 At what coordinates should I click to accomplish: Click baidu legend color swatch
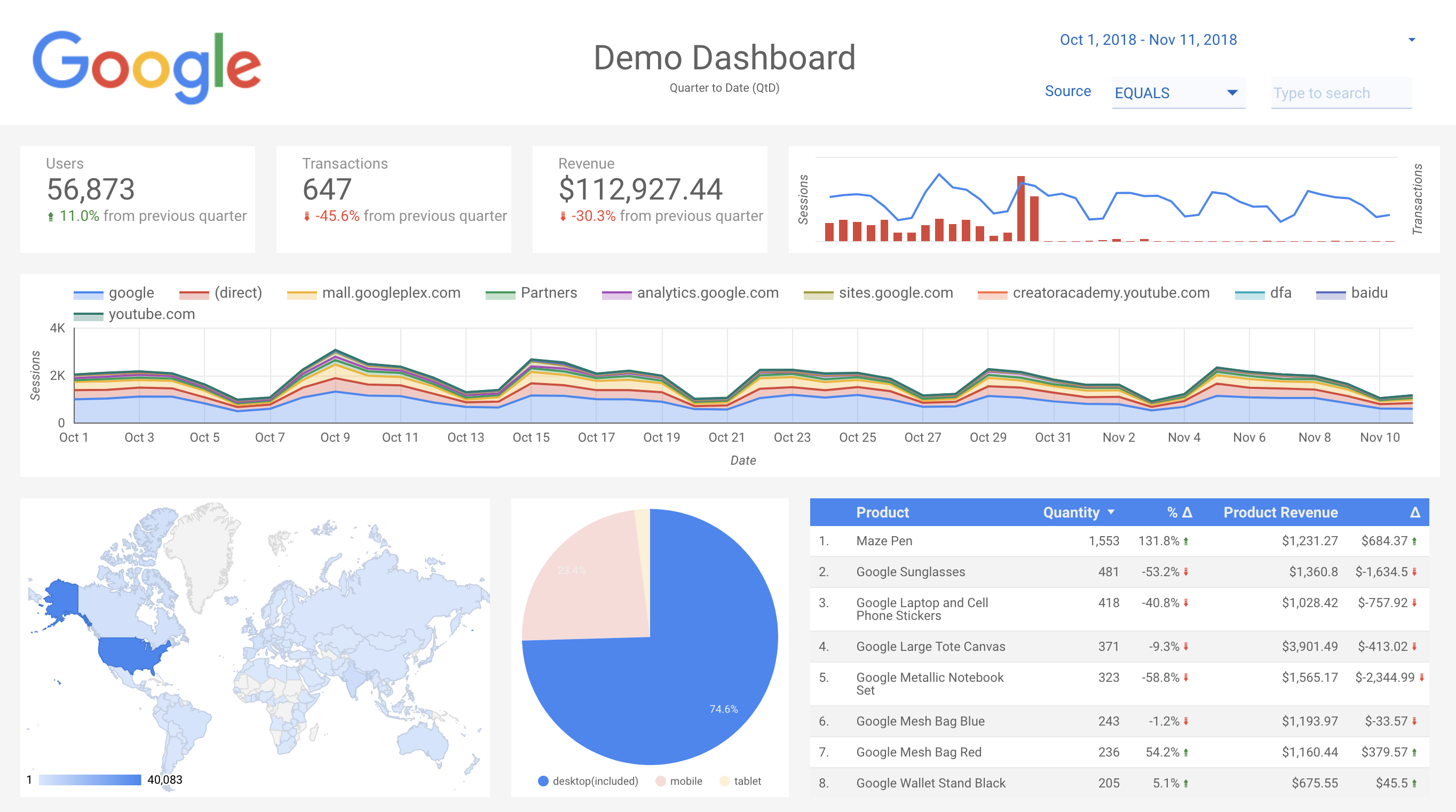1330,294
